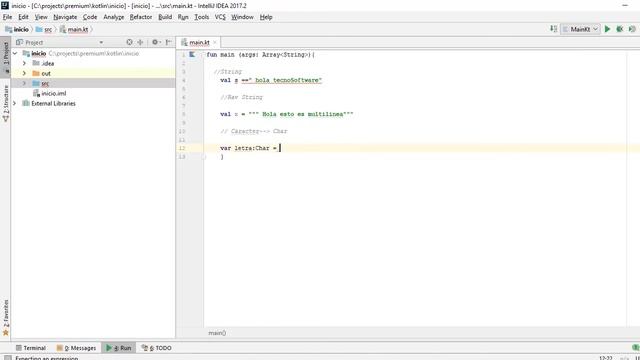Screen dimensions: 640x360
Task: Click main() in editor breadcrumb bar
Action: pyautogui.click(x=217, y=333)
